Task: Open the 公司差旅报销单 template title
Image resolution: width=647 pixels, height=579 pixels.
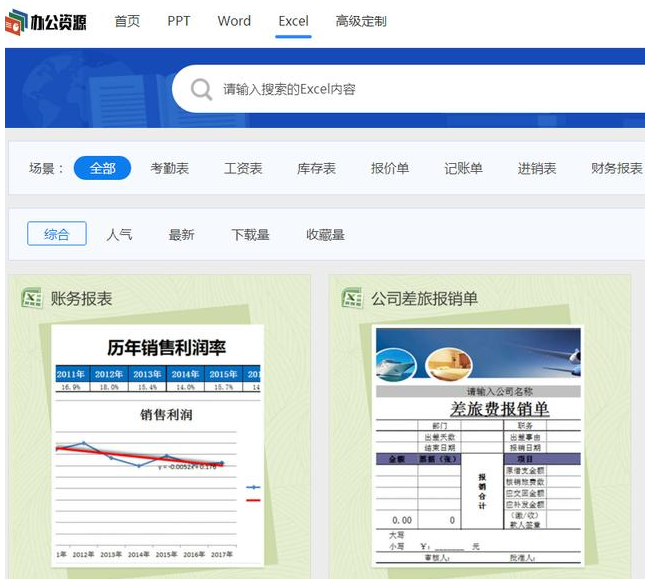Action: pyautogui.click(x=424, y=298)
